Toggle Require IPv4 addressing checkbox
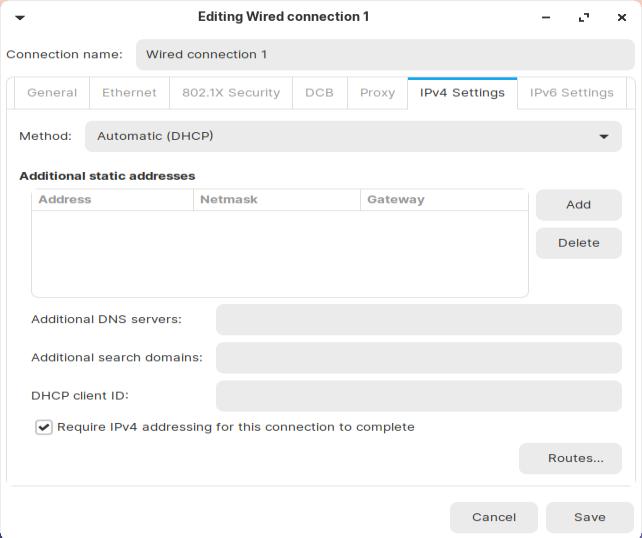The image size is (642, 538). [x=44, y=427]
